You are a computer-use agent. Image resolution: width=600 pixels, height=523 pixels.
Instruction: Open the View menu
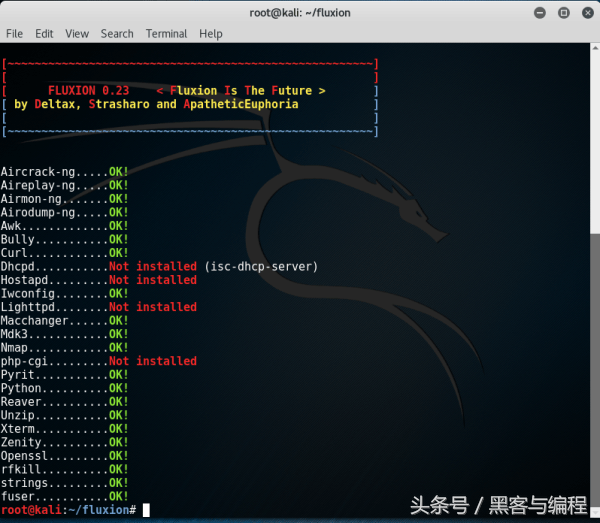77,34
